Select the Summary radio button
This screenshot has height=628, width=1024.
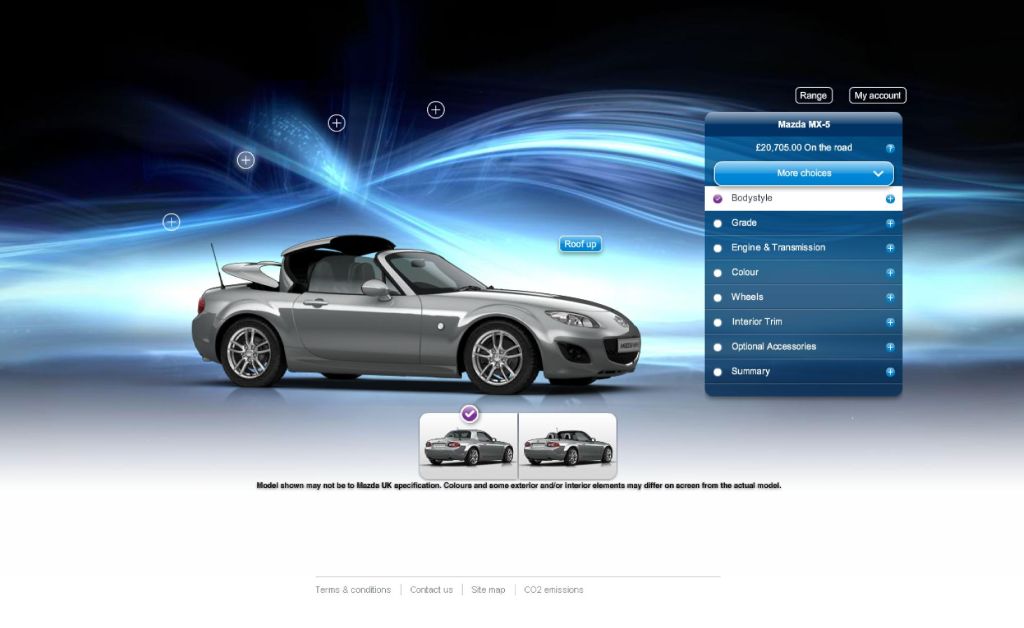point(717,372)
